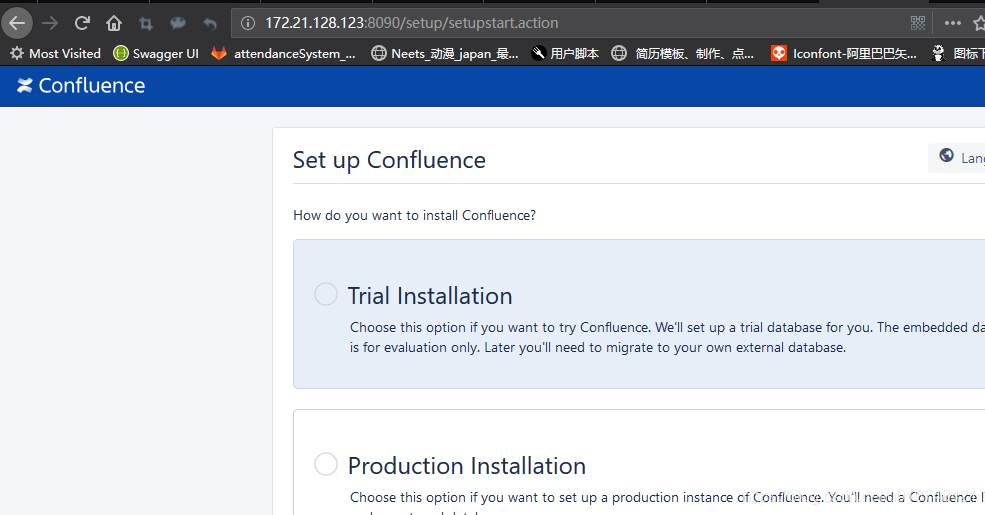Click the "How do you want to install Confluence?" text
Screen dimensions: 985x515
tap(415, 215)
